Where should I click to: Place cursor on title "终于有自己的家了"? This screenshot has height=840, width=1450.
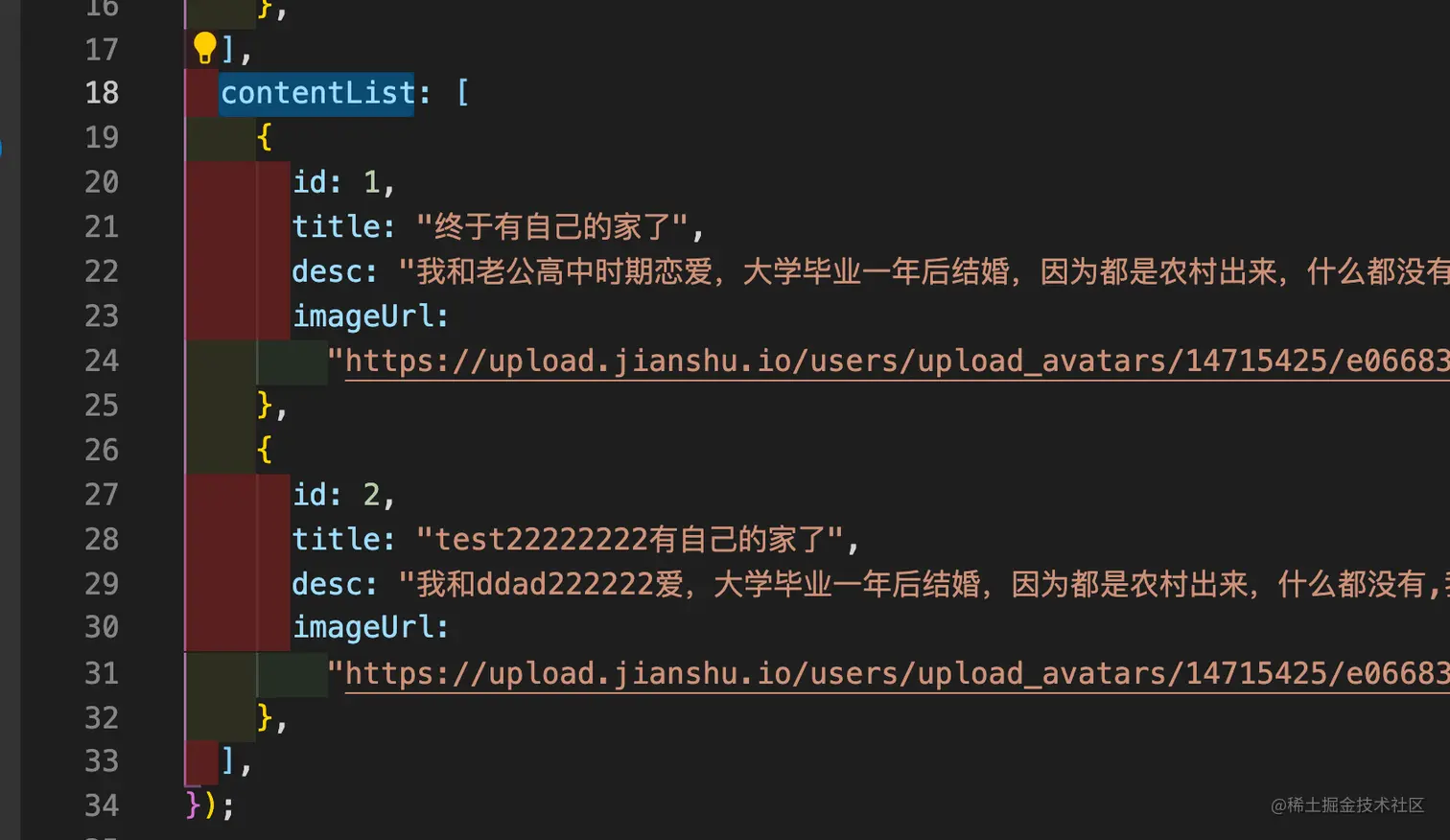(x=552, y=227)
